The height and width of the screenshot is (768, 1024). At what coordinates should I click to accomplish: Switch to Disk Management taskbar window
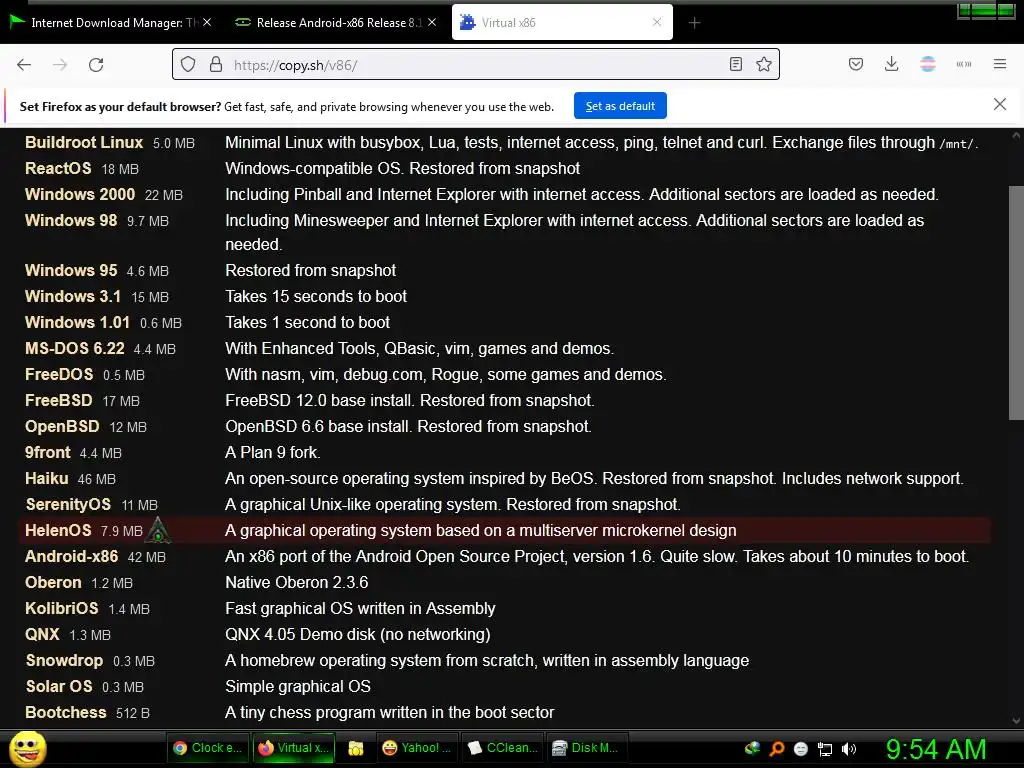[x=585, y=748]
